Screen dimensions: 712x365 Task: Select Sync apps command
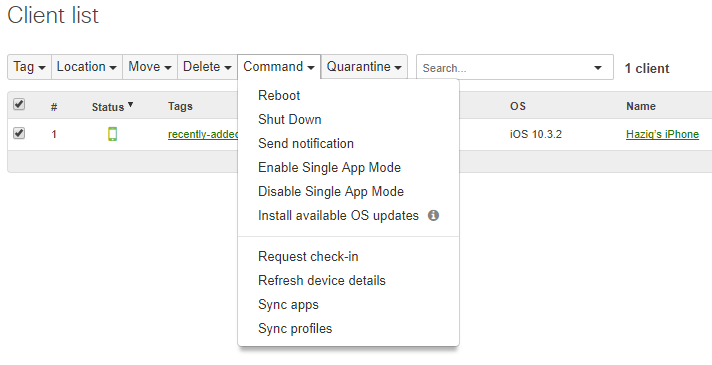click(288, 305)
